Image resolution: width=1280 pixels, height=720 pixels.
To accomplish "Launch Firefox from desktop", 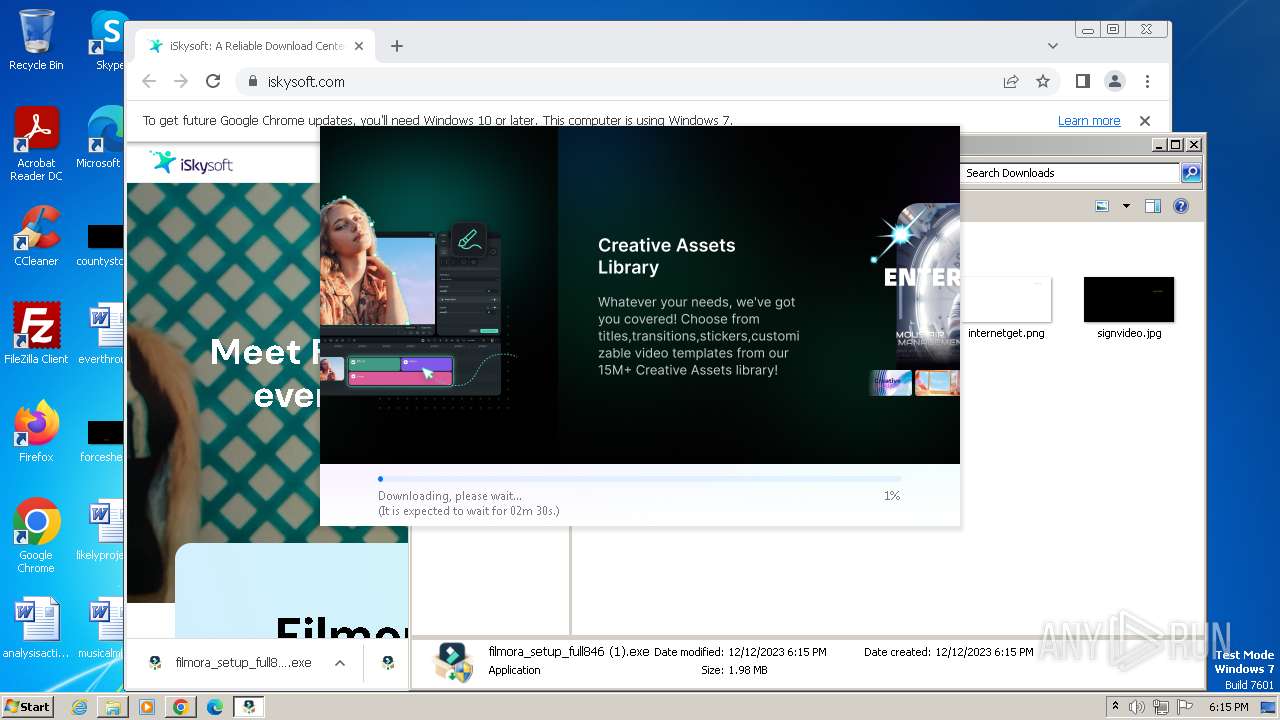I will click(36, 431).
